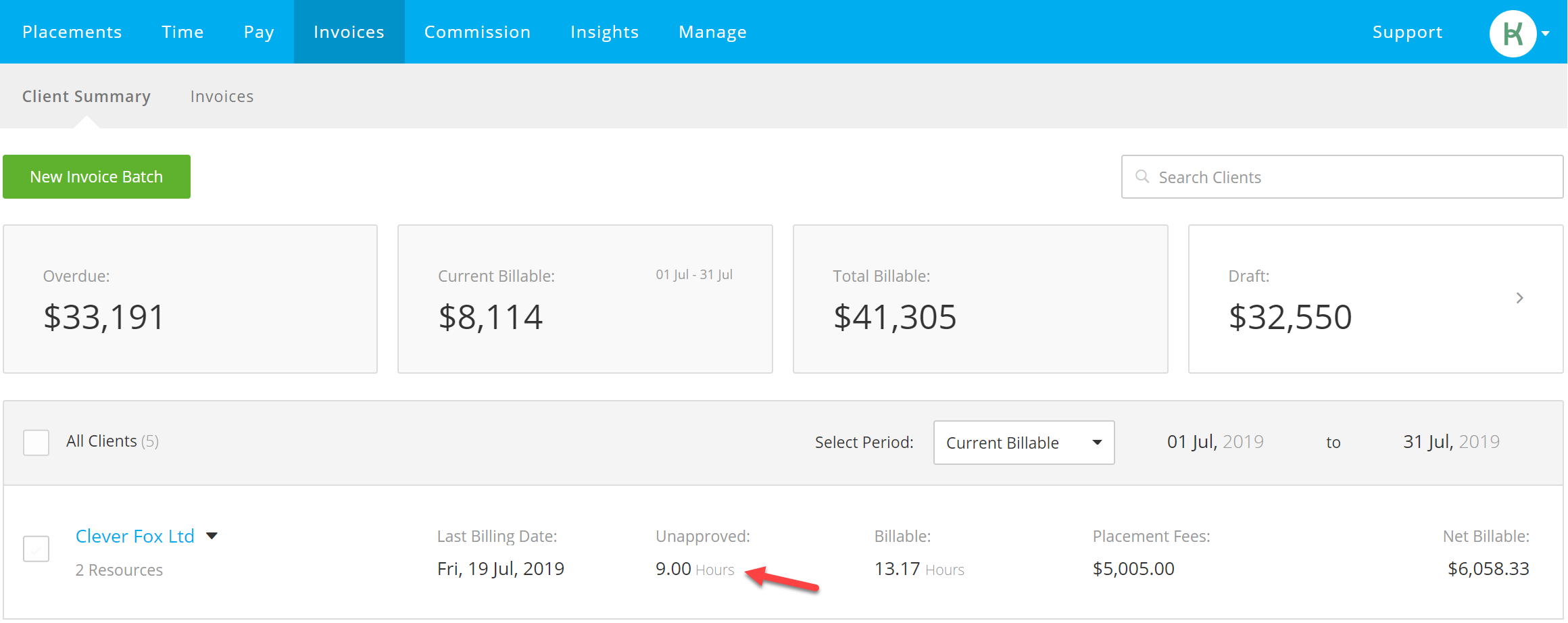Click the $5,005.00 placement fees value
Image resolution: width=1568 pixels, height=623 pixels.
tap(1133, 569)
